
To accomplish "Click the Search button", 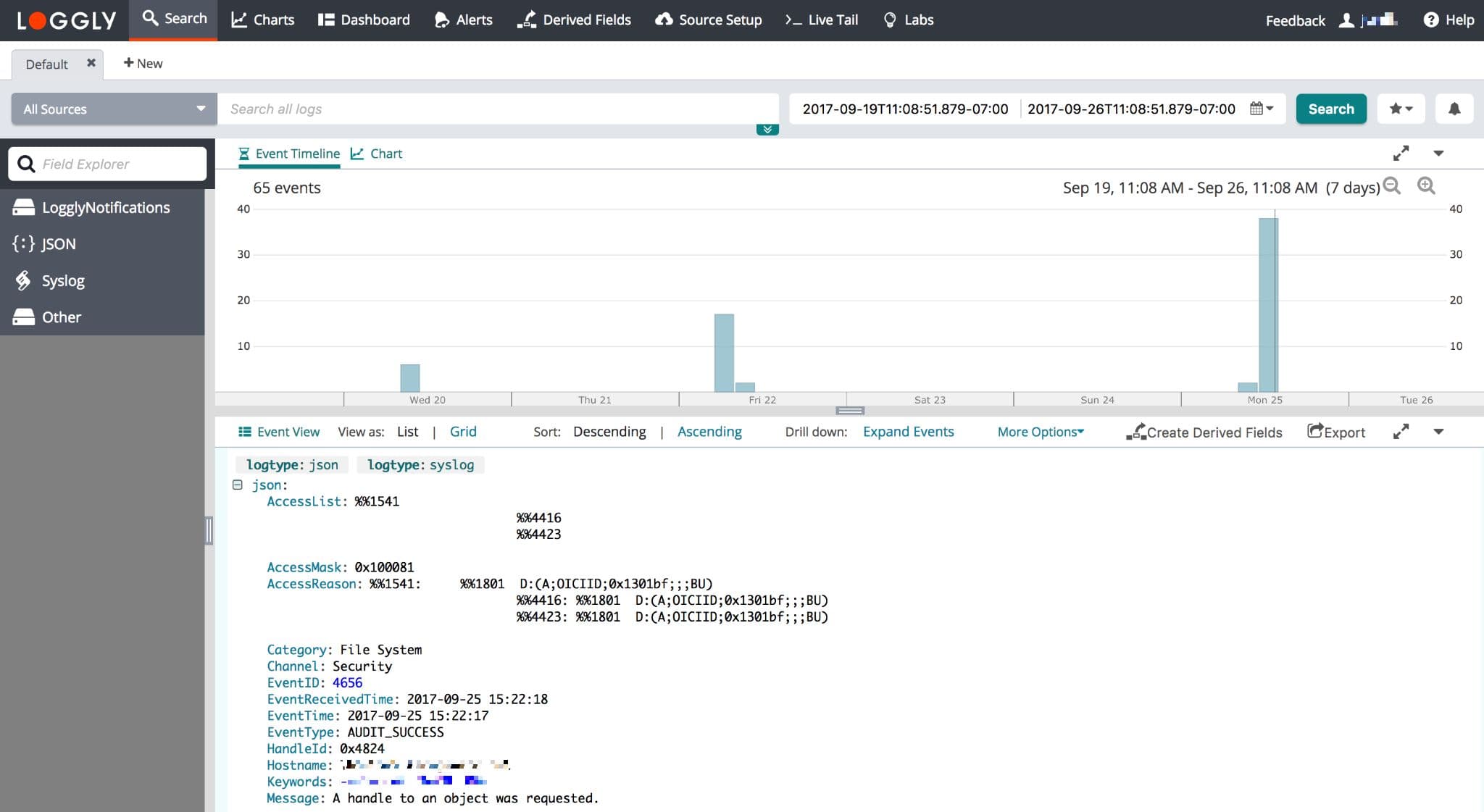I will [1330, 109].
